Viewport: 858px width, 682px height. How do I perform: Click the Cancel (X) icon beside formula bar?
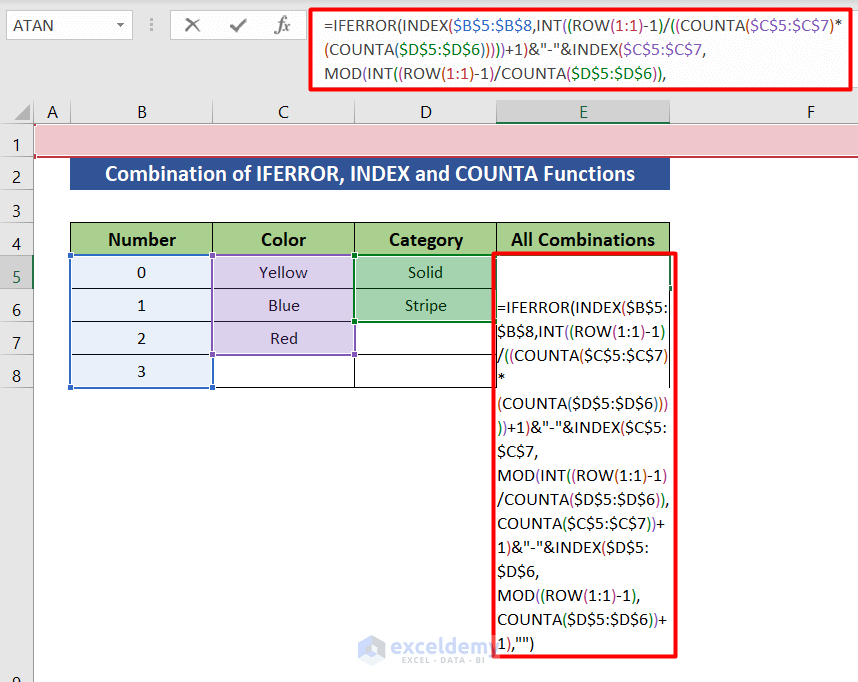pyautogui.click(x=192, y=24)
